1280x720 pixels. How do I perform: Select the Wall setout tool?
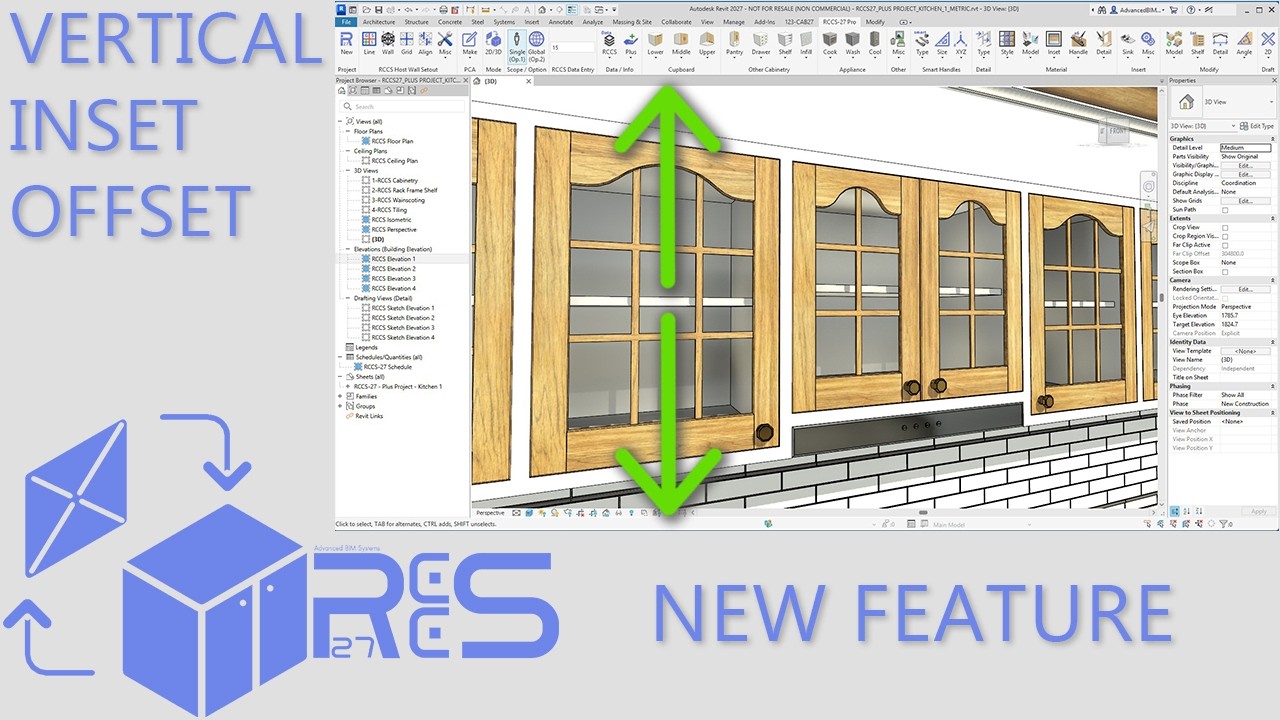[388, 43]
